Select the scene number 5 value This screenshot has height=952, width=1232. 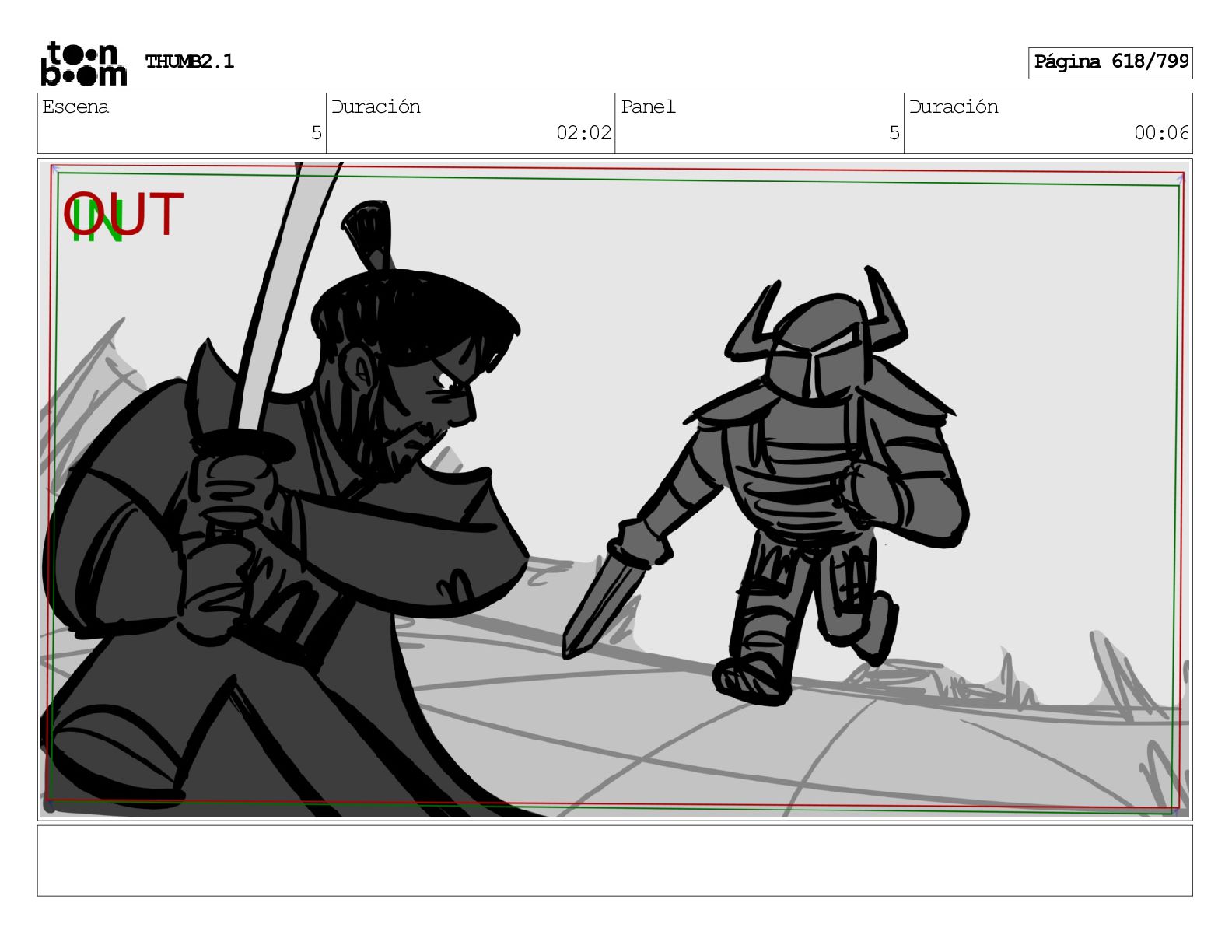click(x=316, y=133)
